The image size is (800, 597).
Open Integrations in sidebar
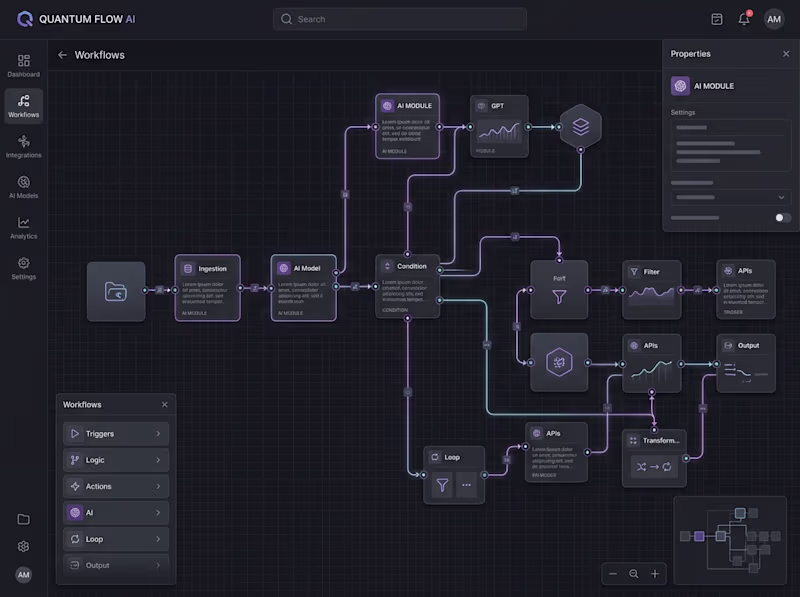pos(23,146)
